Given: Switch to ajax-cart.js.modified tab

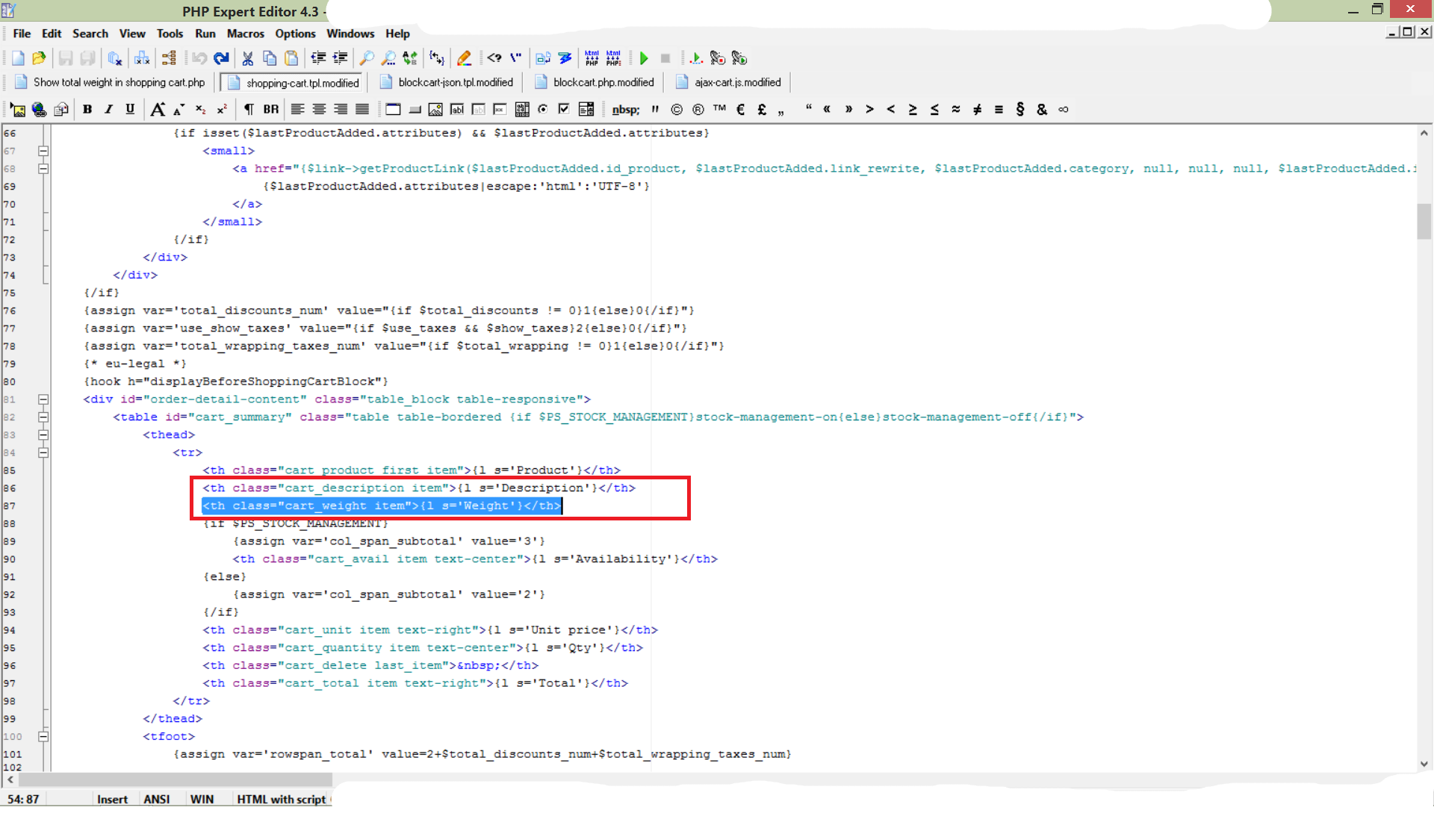Looking at the screenshot, I should click(737, 83).
